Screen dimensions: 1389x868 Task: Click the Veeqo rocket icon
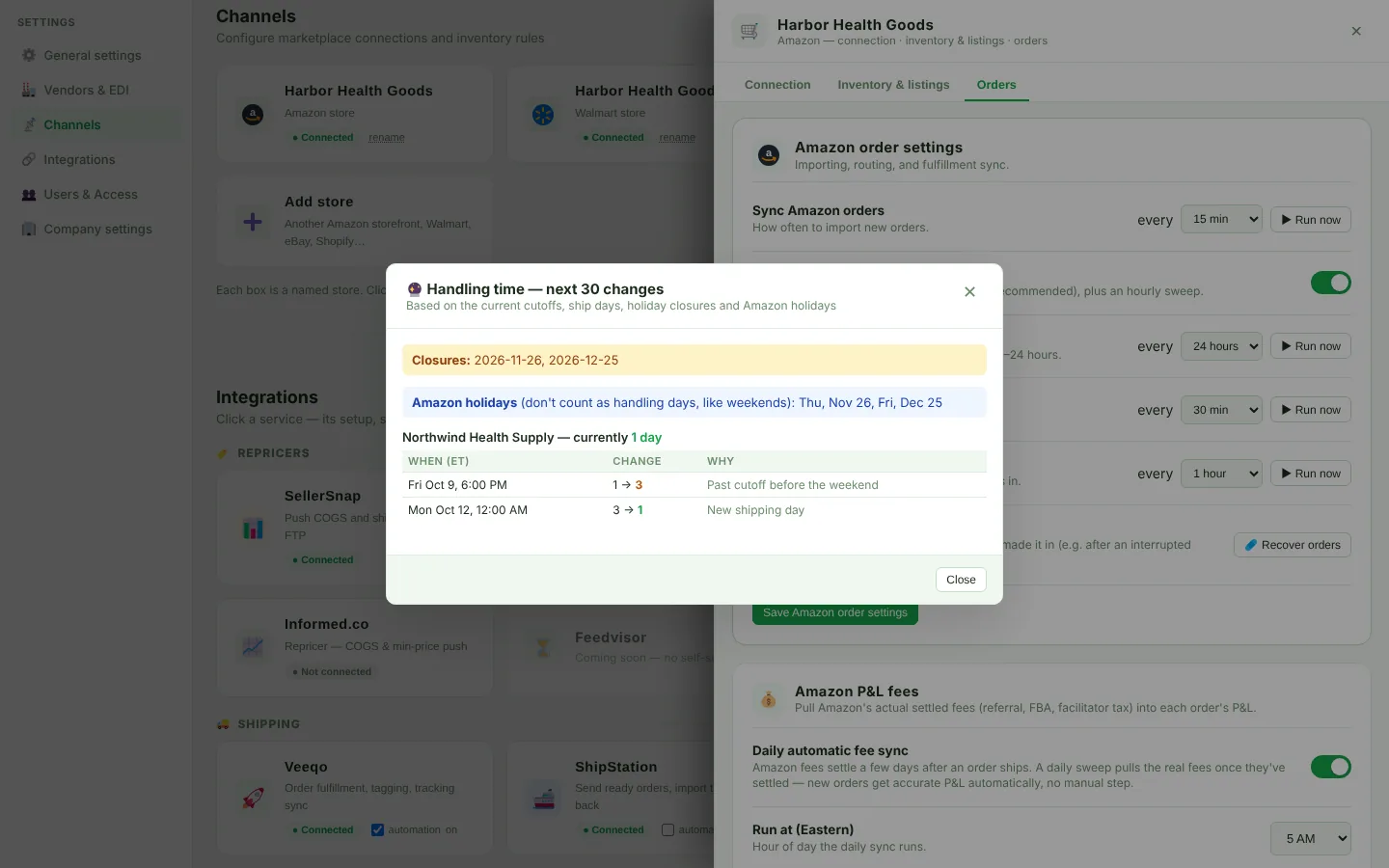[x=253, y=799]
